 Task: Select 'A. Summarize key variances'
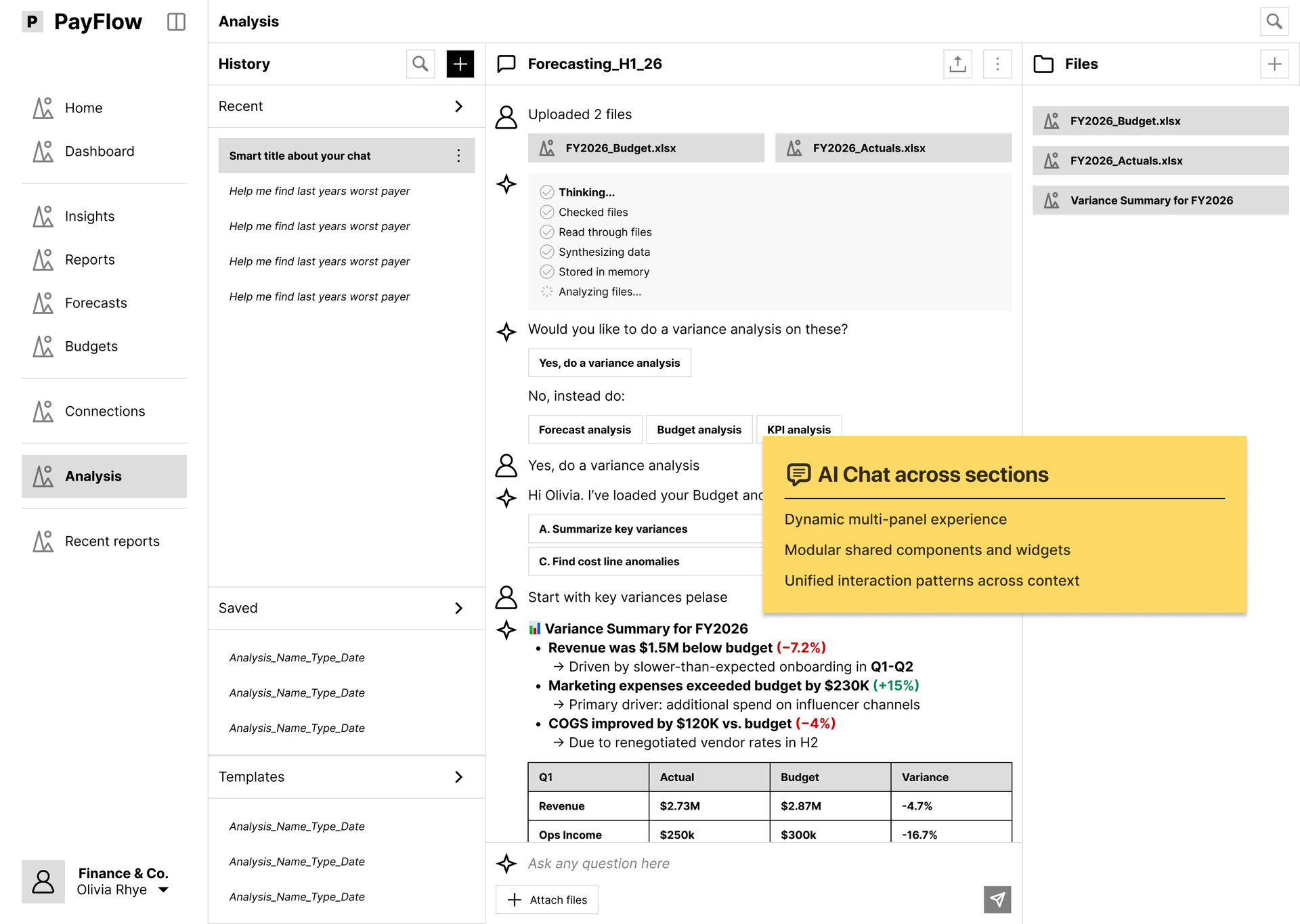pyautogui.click(x=645, y=529)
